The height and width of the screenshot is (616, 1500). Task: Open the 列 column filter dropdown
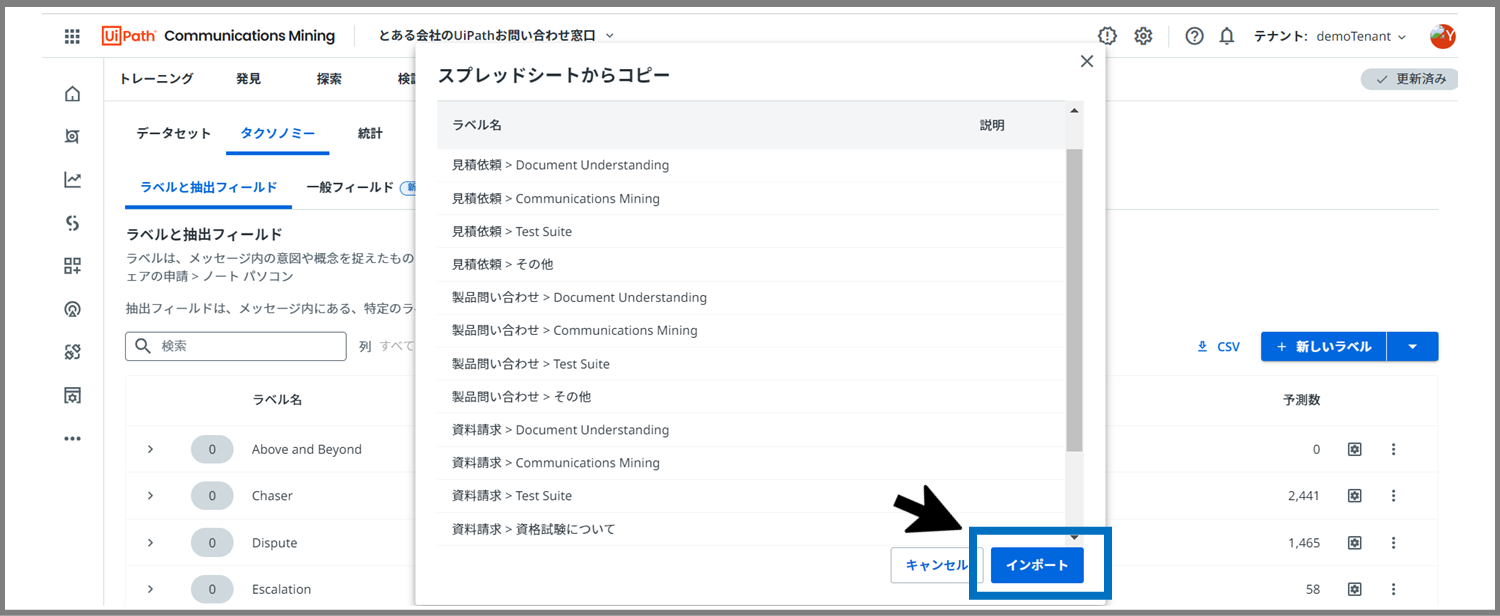[386, 346]
